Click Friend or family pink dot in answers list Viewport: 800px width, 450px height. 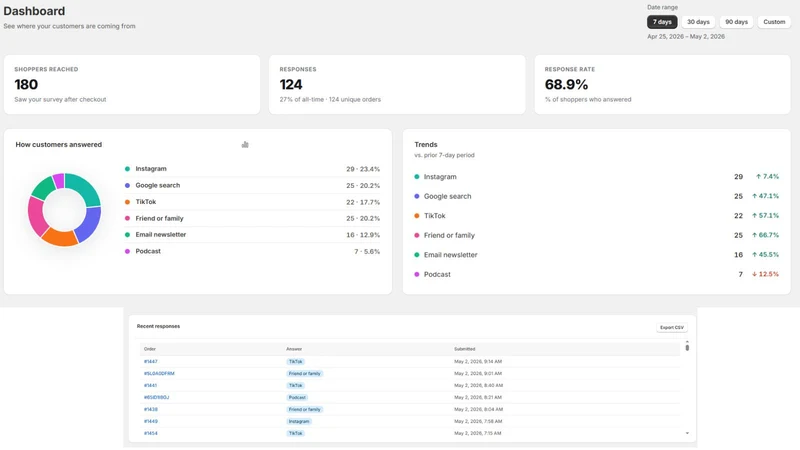pyautogui.click(x=128, y=218)
